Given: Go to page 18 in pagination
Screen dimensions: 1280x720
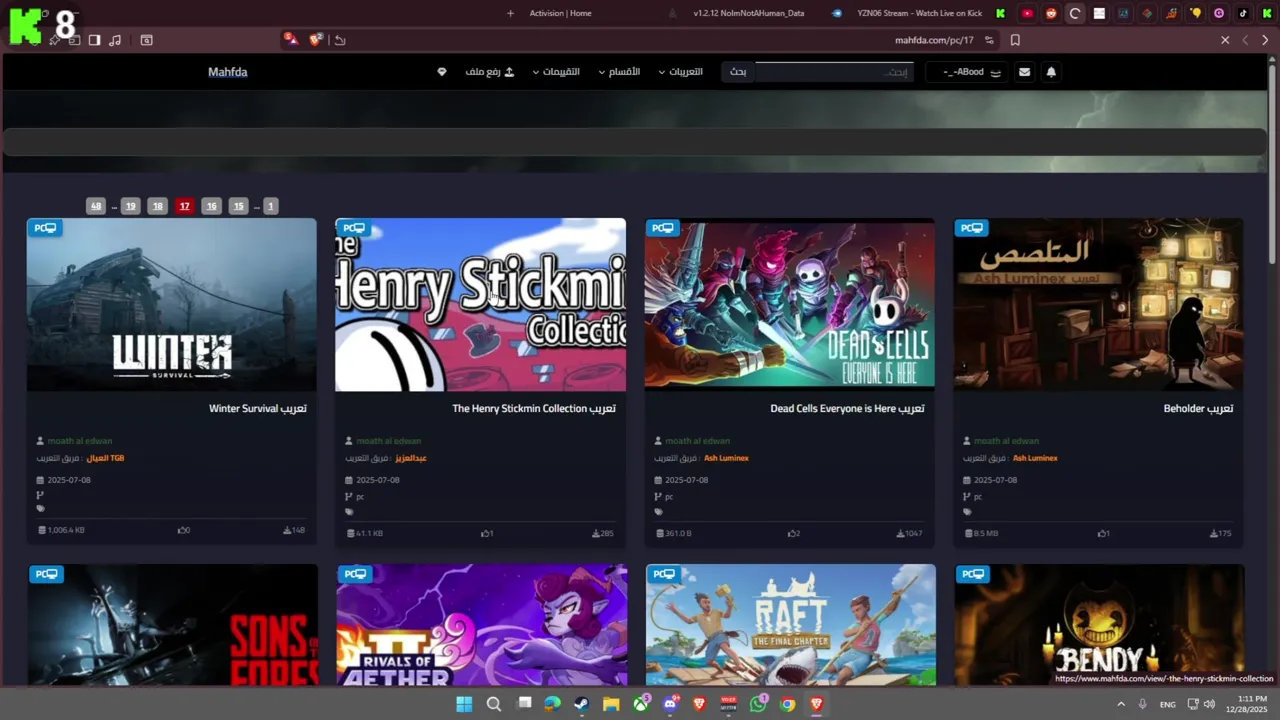Looking at the screenshot, I should pyautogui.click(x=157, y=206).
